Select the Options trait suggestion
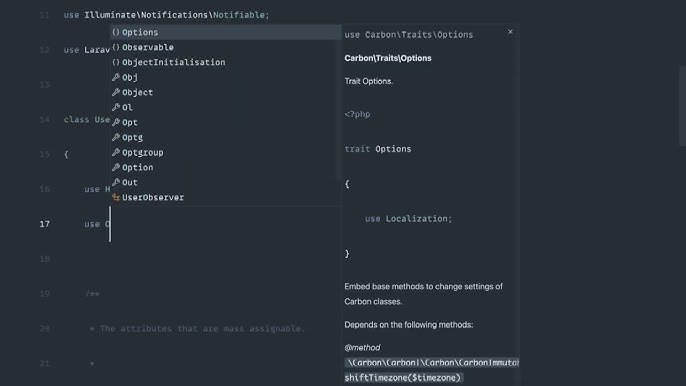Screen dimensions: 686x386 click(225, 32)
